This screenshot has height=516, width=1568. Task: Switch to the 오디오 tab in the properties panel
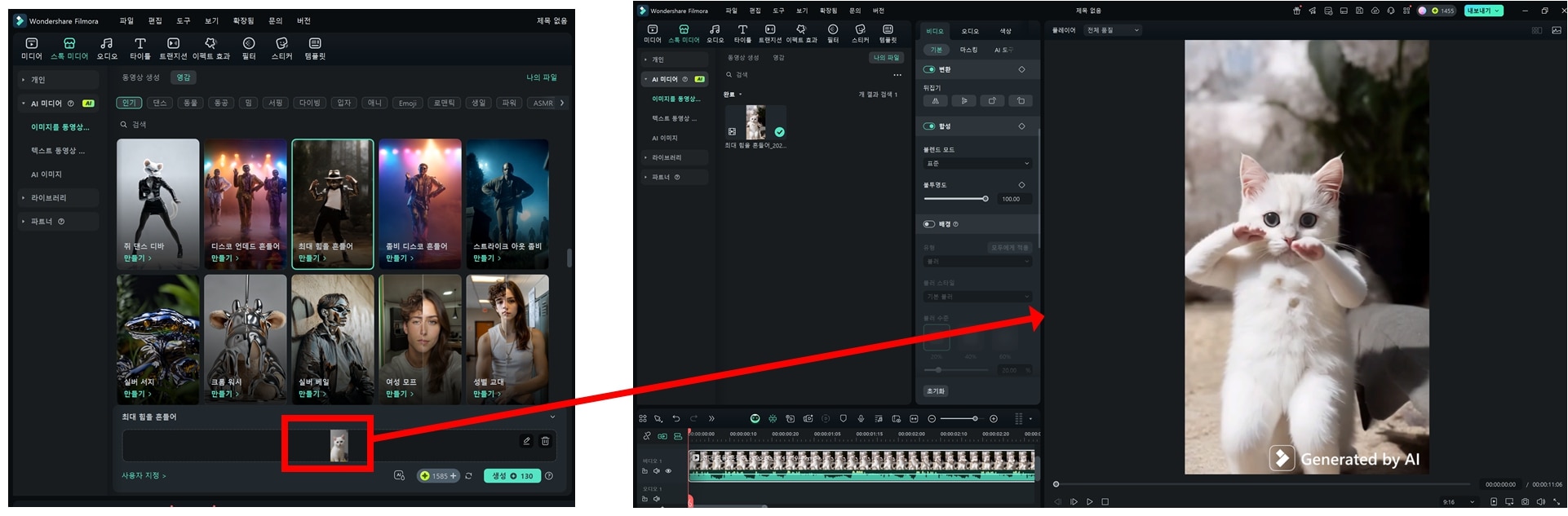969,31
